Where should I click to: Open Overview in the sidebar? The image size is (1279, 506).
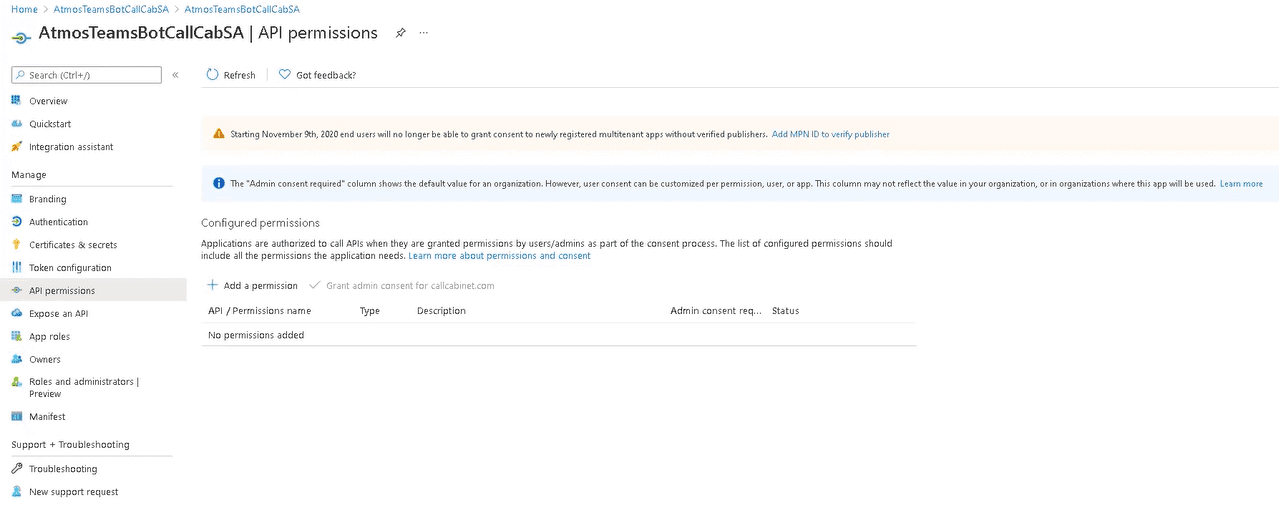pyautogui.click(x=48, y=101)
